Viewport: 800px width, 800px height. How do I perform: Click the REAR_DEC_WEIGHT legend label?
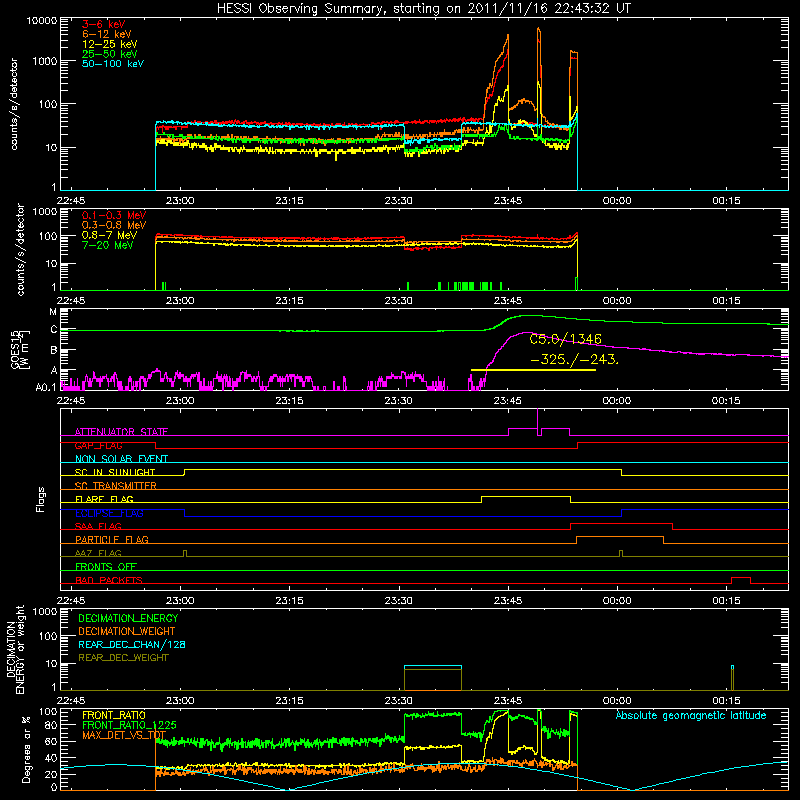point(123,658)
